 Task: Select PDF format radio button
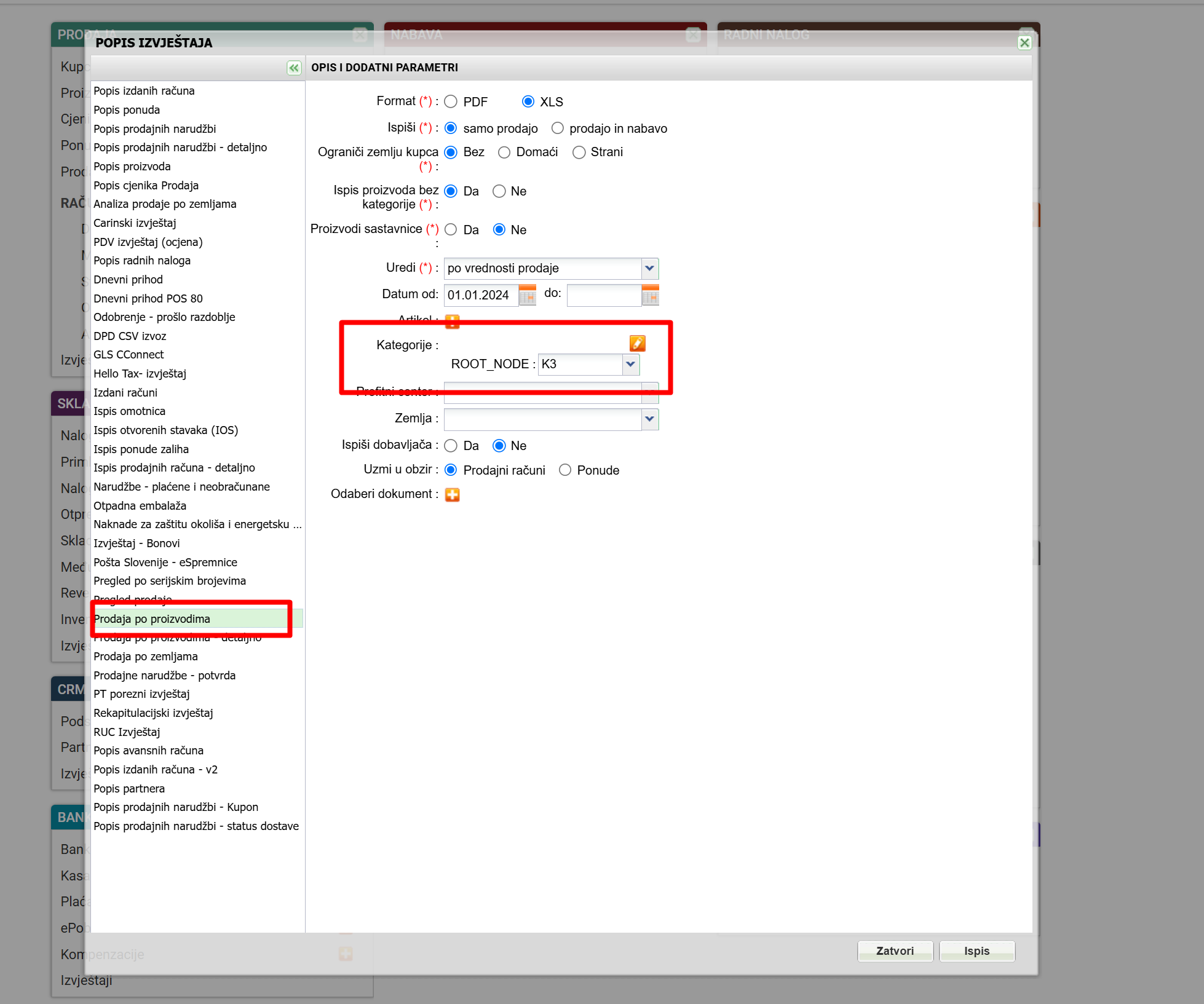[x=451, y=101]
